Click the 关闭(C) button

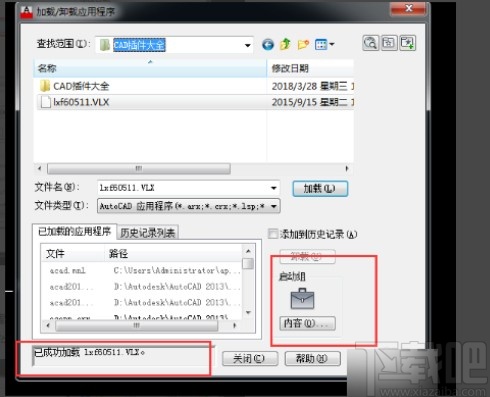[250, 358]
